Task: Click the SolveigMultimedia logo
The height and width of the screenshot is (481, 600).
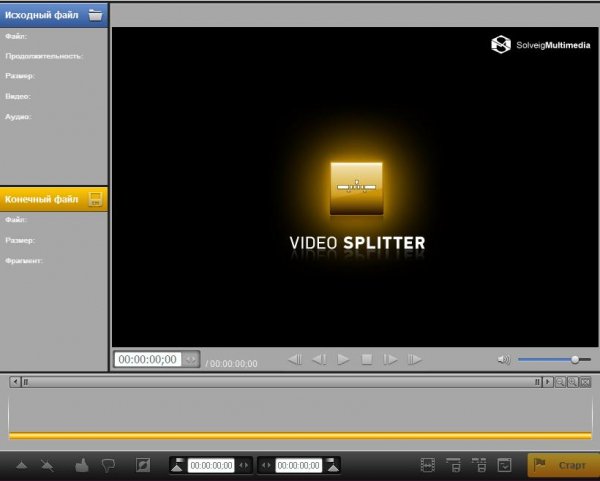Action: (541, 45)
